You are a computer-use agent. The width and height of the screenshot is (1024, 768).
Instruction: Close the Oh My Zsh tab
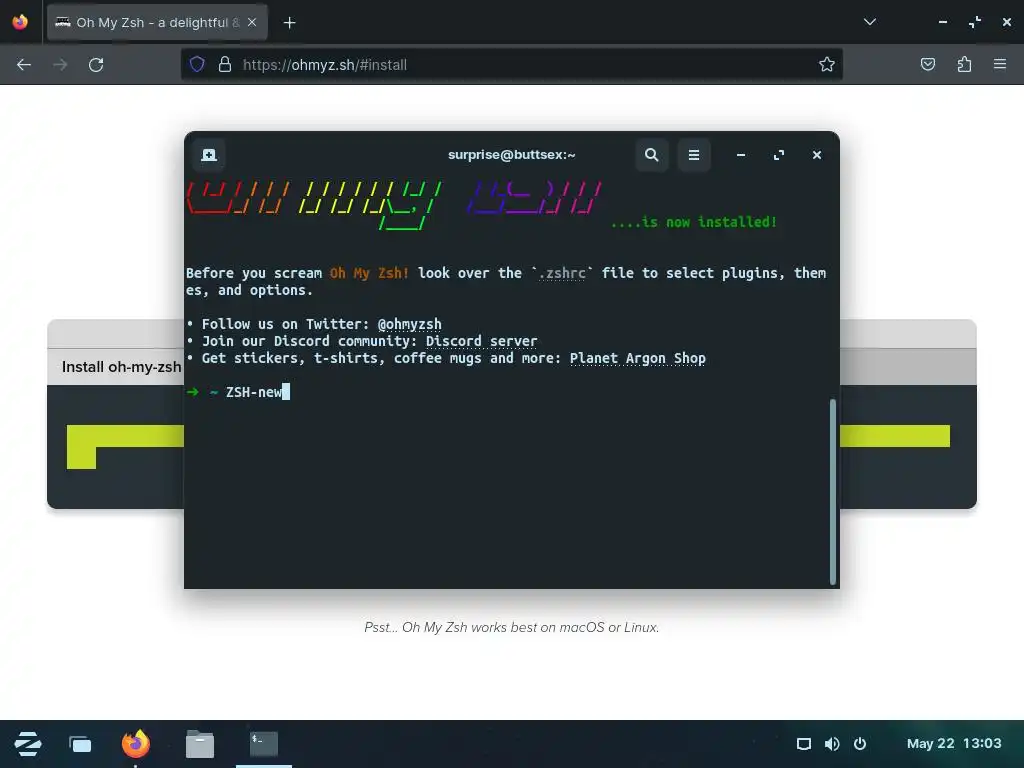(x=252, y=22)
